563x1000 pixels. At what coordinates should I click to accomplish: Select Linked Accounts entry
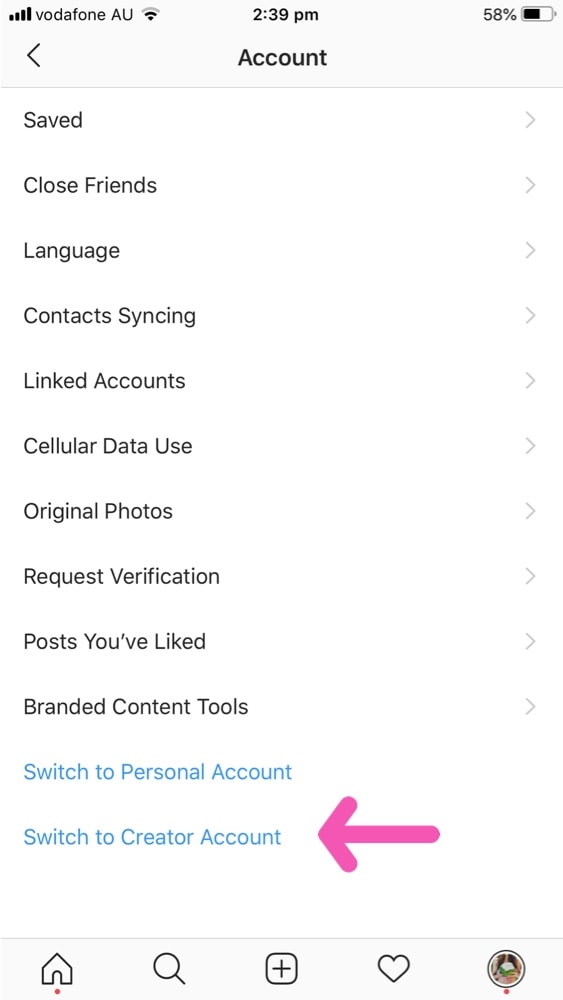click(x=281, y=381)
